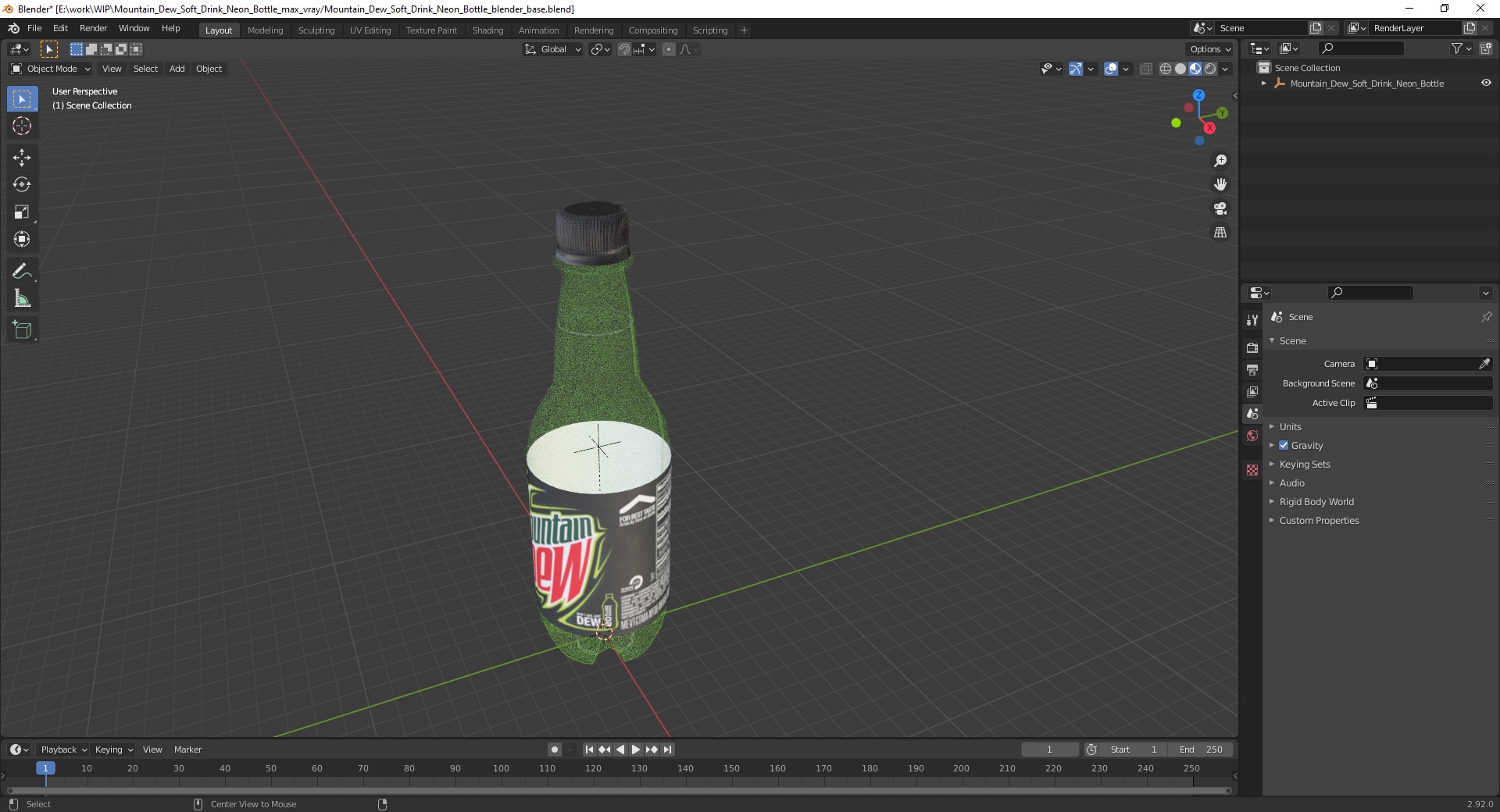The image size is (1500, 812).
Task: Jump to the end frame
Action: click(667, 750)
